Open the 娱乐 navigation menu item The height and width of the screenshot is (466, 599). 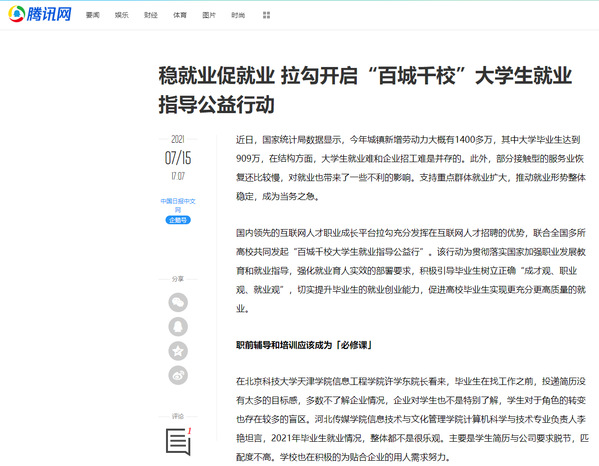pyautogui.click(x=121, y=15)
